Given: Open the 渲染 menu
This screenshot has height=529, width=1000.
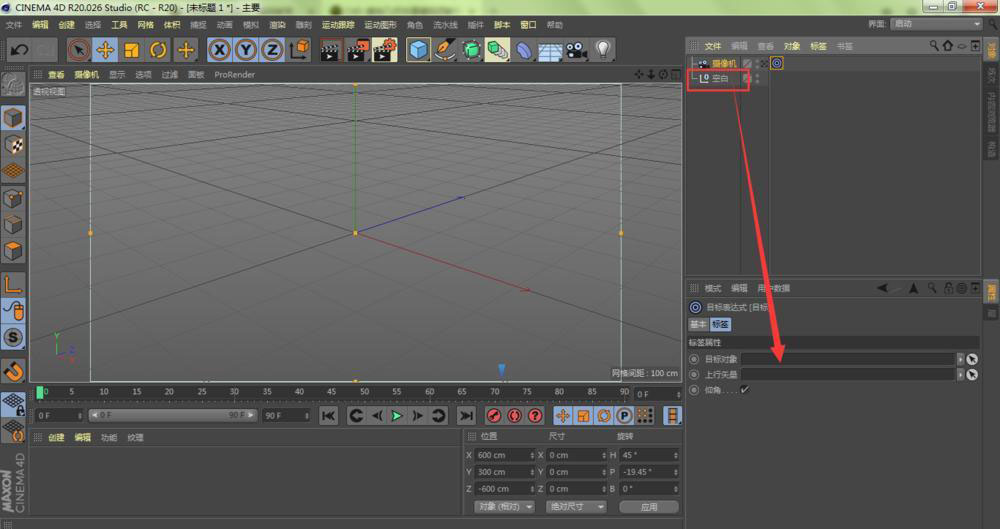Looking at the screenshot, I should [277, 25].
